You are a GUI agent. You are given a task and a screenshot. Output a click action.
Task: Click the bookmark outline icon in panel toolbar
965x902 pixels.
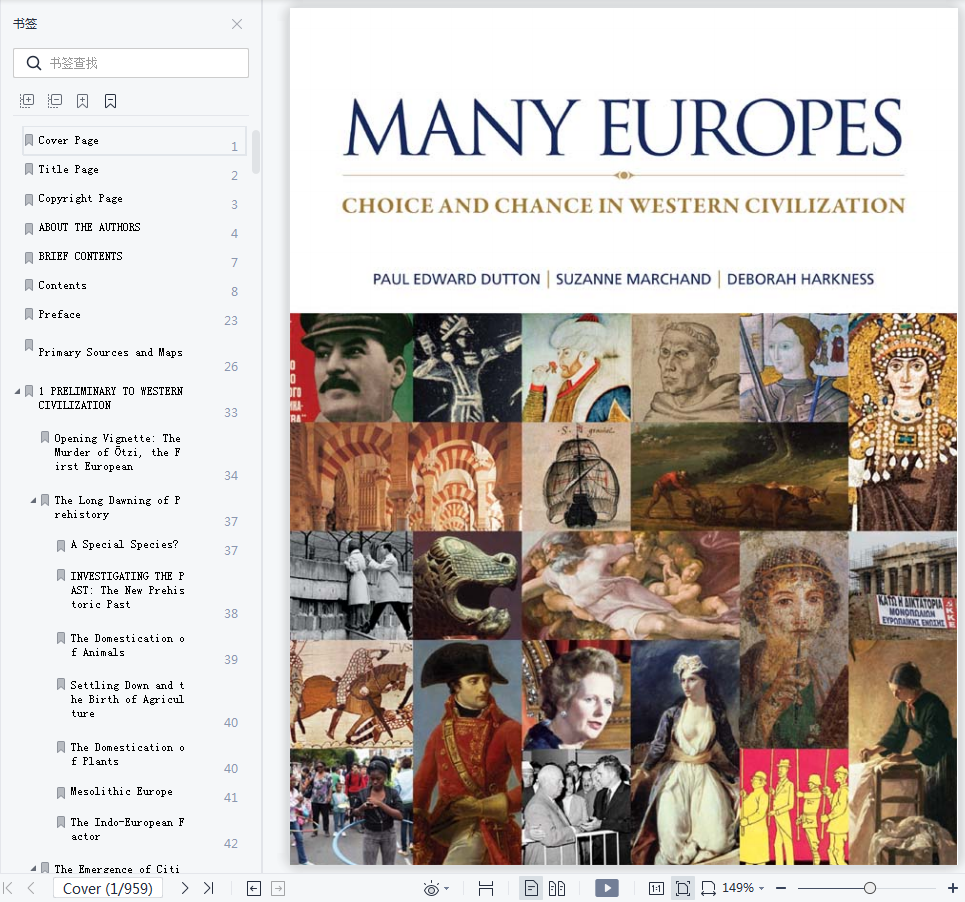(x=111, y=101)
